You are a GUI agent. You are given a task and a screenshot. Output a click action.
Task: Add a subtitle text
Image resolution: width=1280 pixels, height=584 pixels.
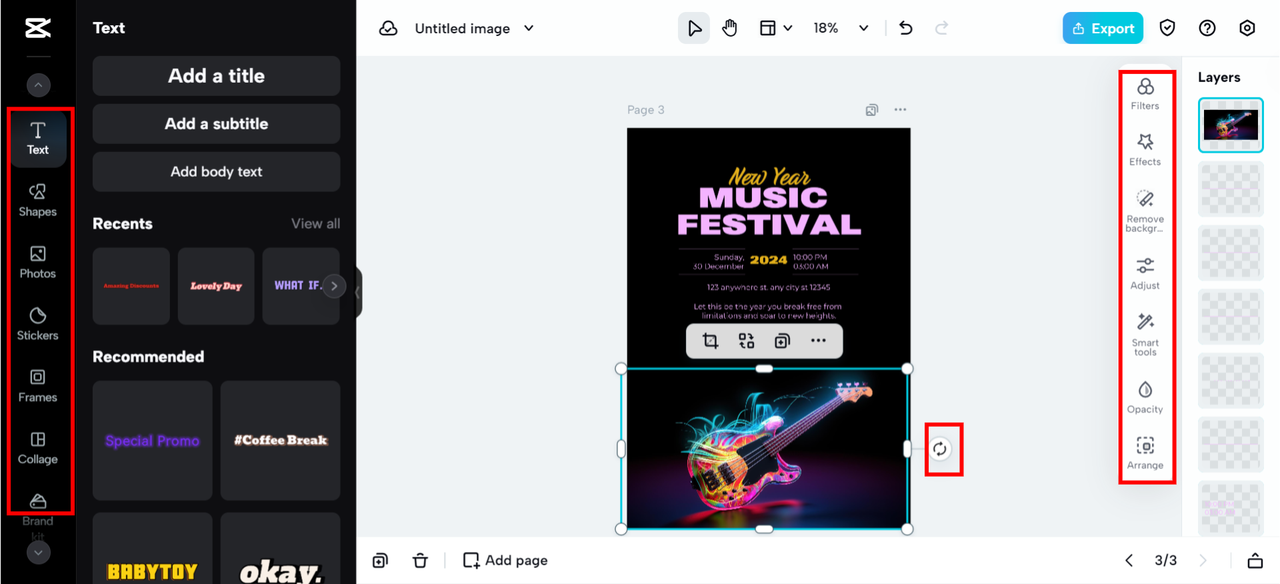[x=216, y=124]
